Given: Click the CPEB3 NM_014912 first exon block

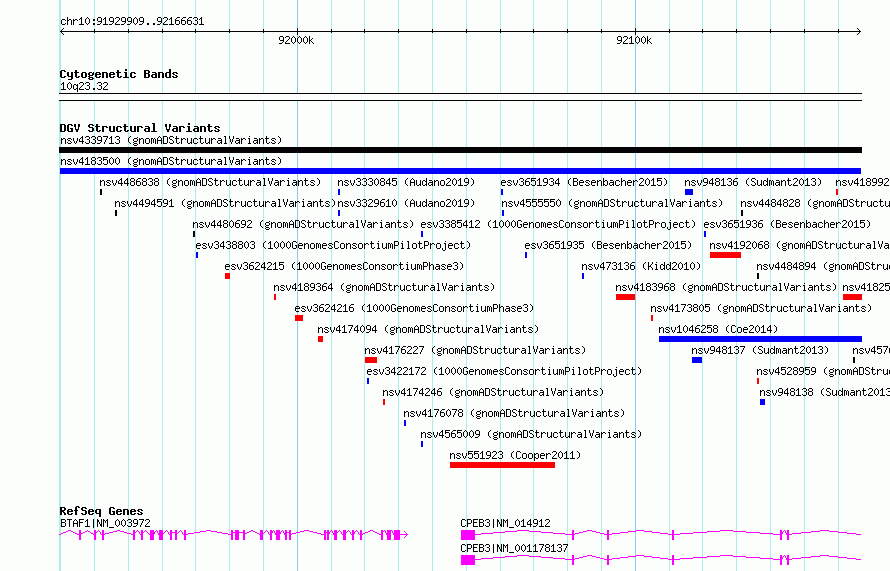Looking at the screenshot, I should tap(468, 535).
